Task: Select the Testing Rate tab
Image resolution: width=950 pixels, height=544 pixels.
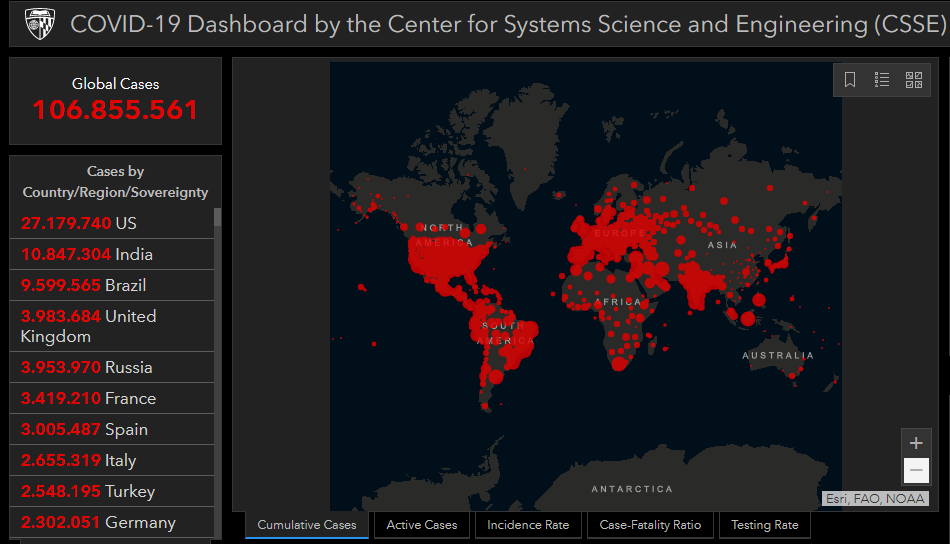Action: (x=765, y=525)
